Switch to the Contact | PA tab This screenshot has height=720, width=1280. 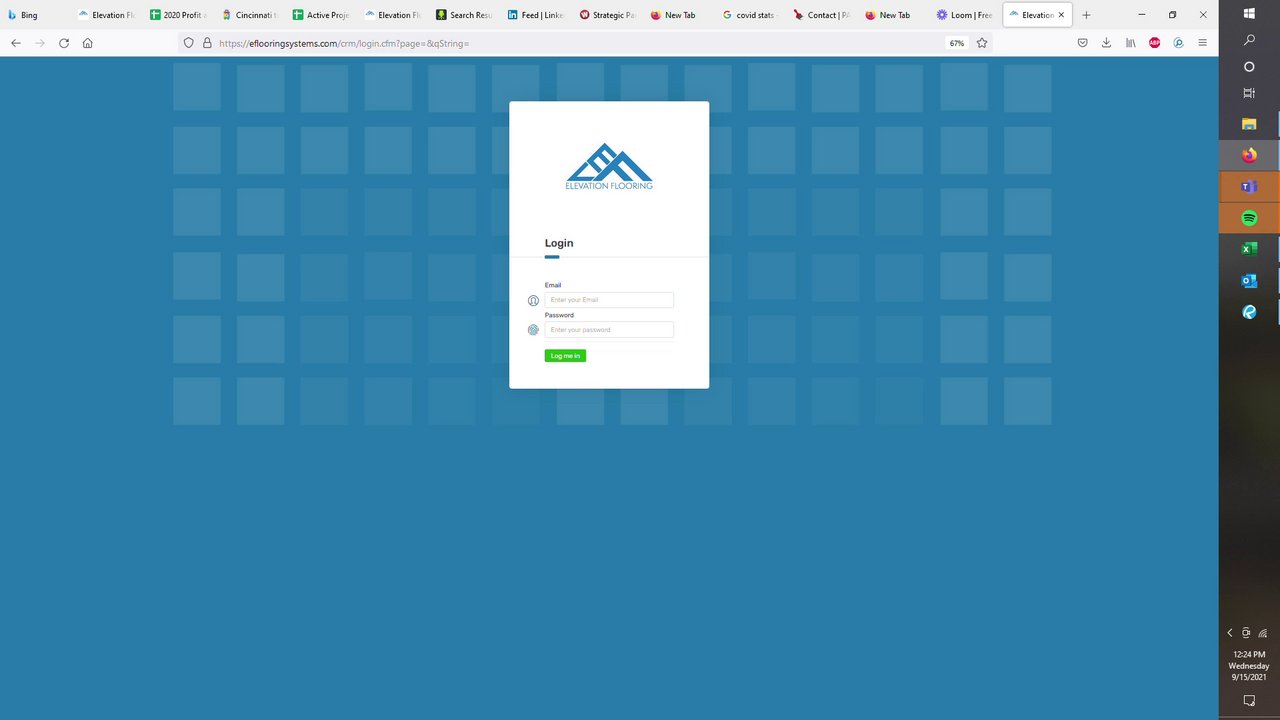tap(822, 15)
